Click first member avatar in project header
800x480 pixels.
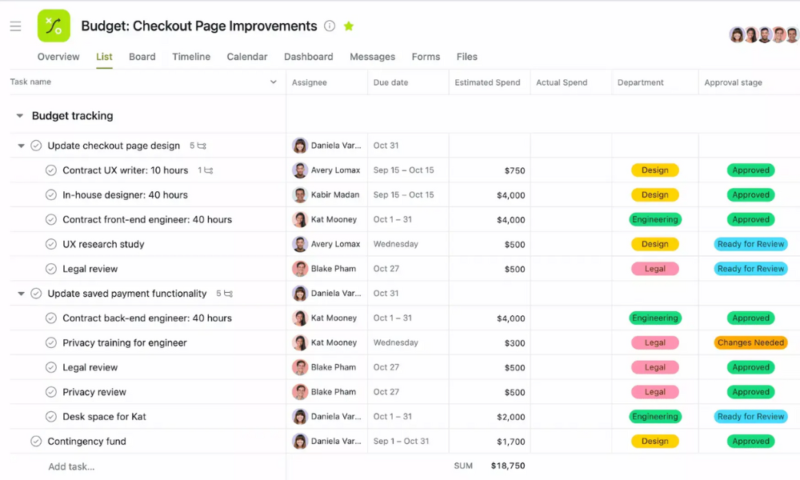coord(736,35)
